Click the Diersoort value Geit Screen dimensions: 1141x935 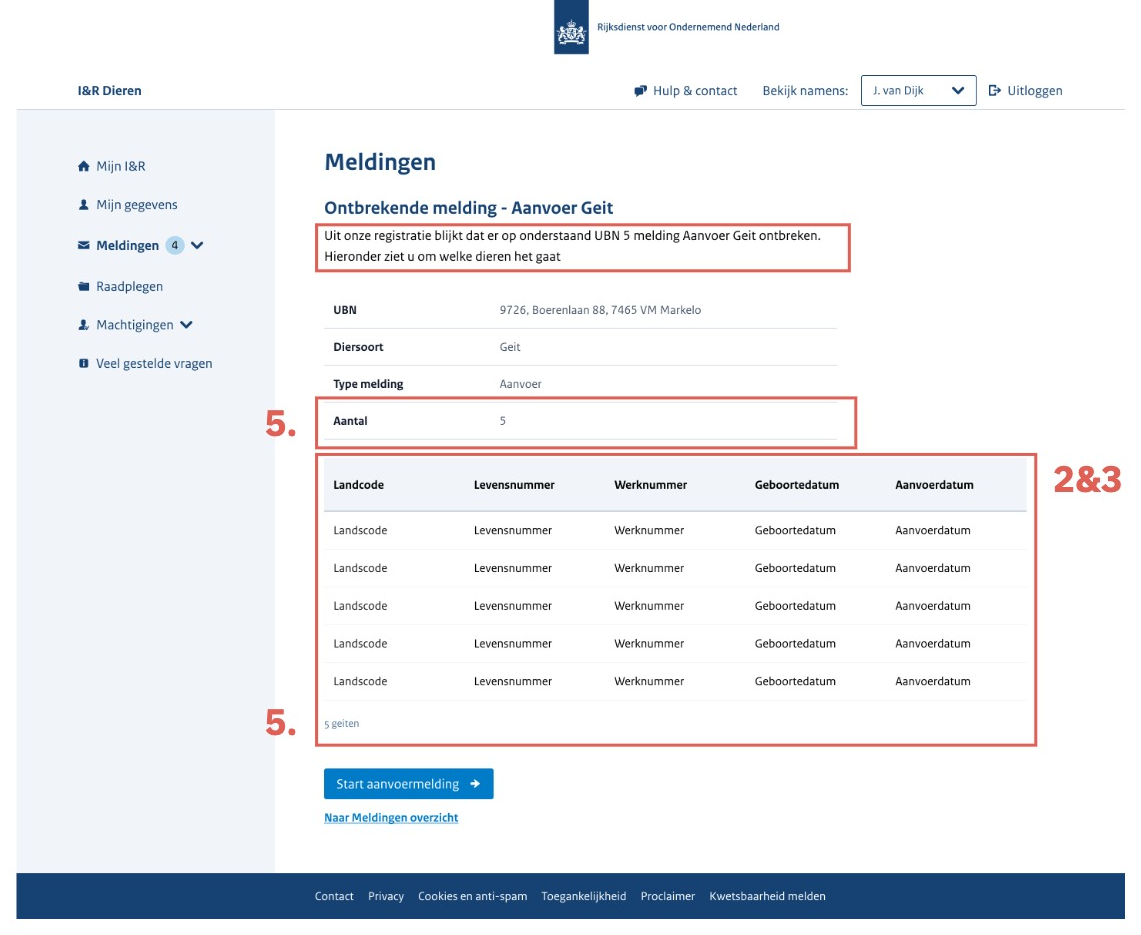tap(510, 347)
